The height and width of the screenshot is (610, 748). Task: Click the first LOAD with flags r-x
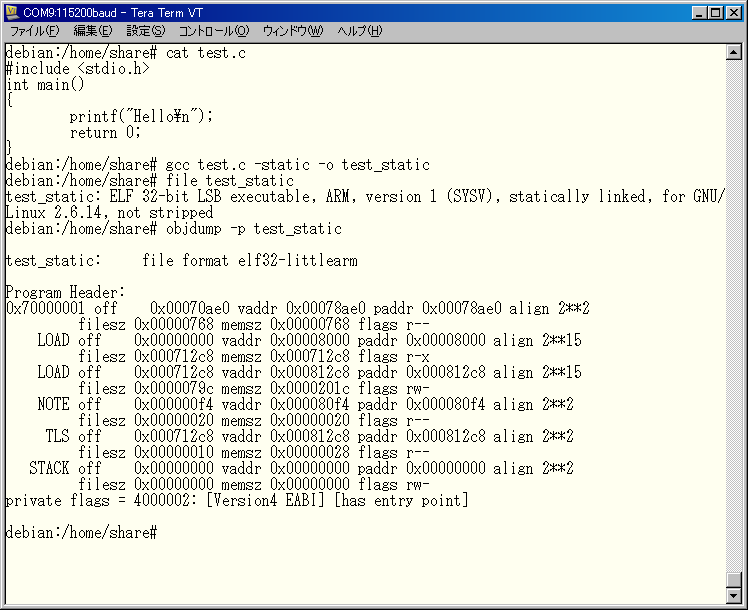53,341
